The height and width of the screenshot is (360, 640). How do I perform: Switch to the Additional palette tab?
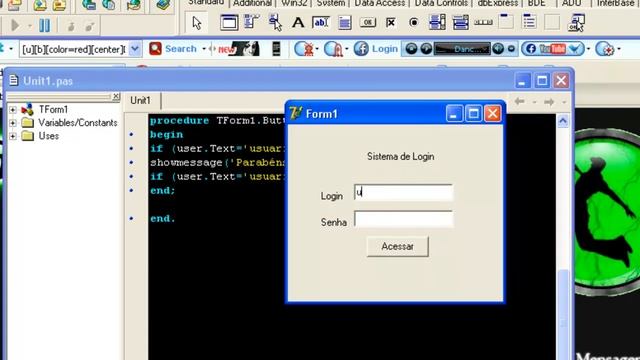252,3
